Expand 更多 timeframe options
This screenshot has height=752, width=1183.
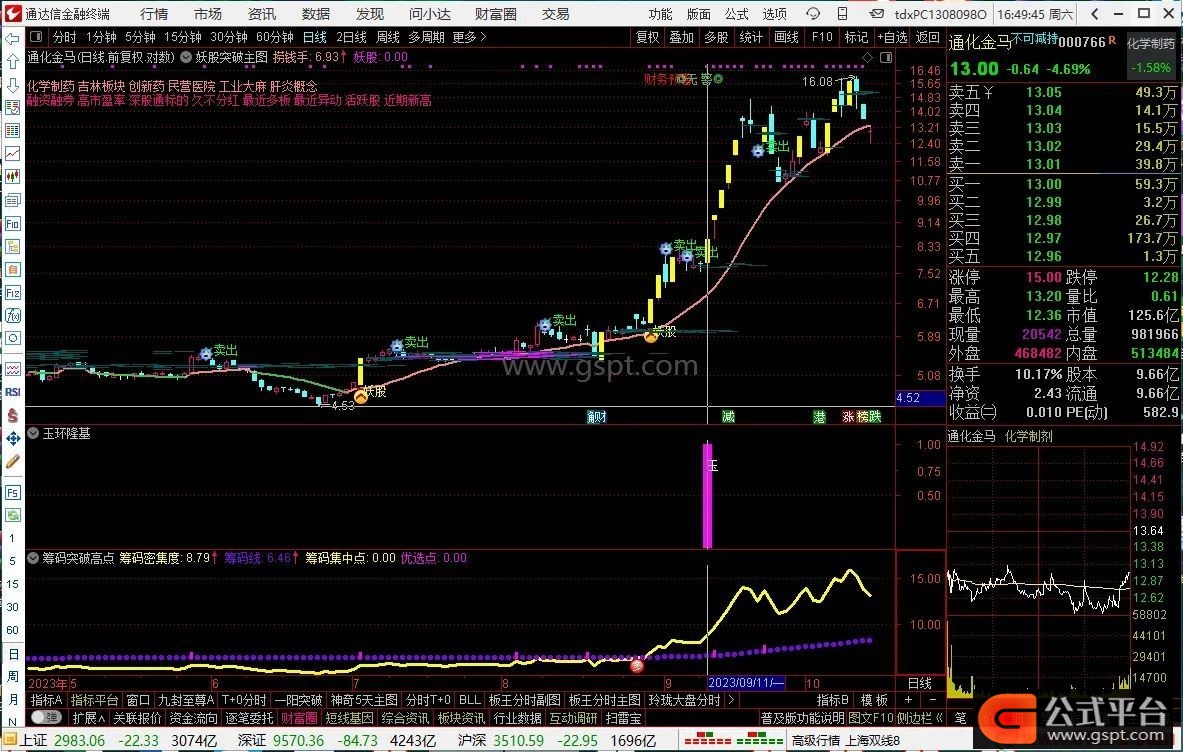point(469,37)
